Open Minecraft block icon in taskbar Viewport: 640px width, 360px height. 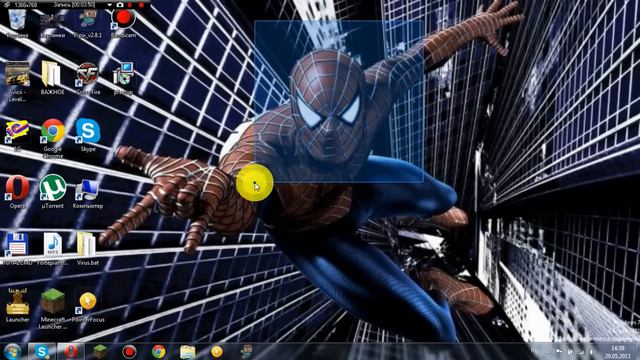[x=100, y=351]
